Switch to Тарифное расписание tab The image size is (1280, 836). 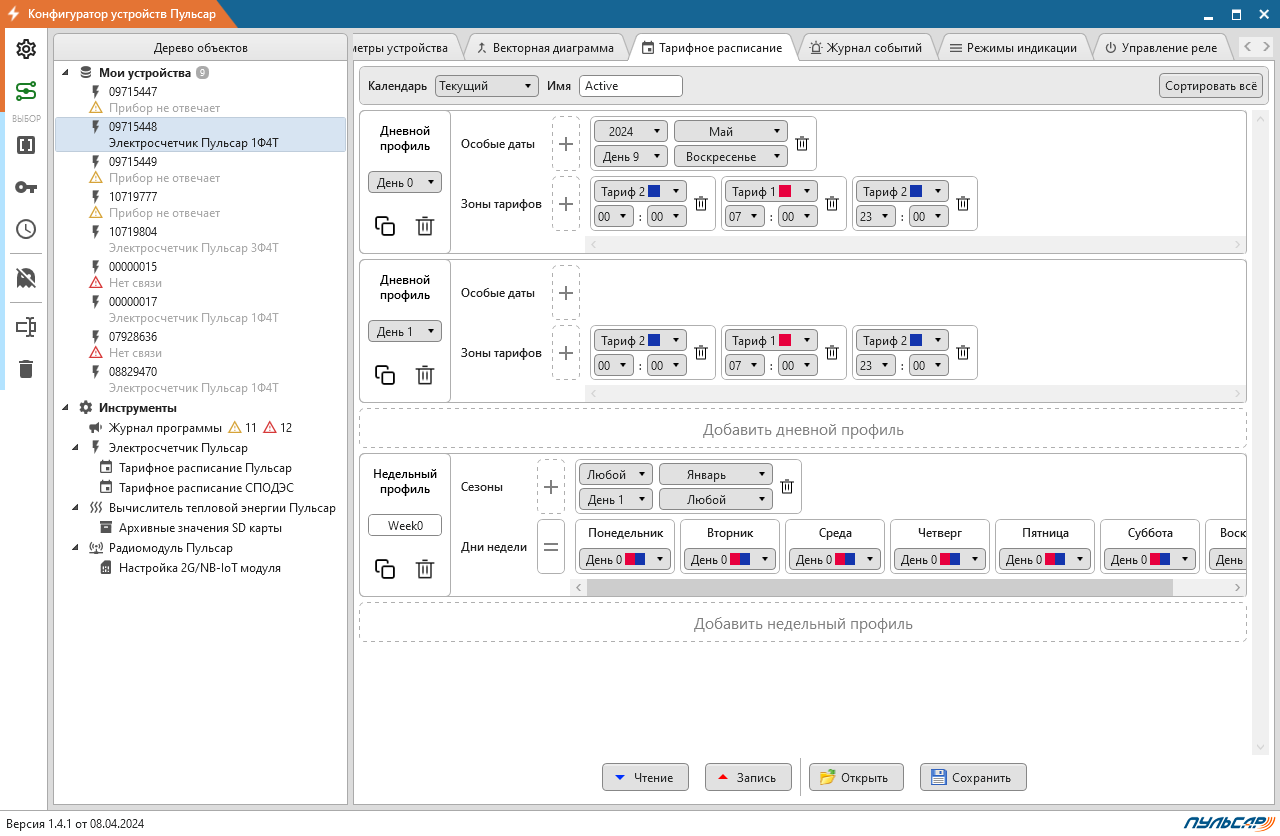point(712,47)
